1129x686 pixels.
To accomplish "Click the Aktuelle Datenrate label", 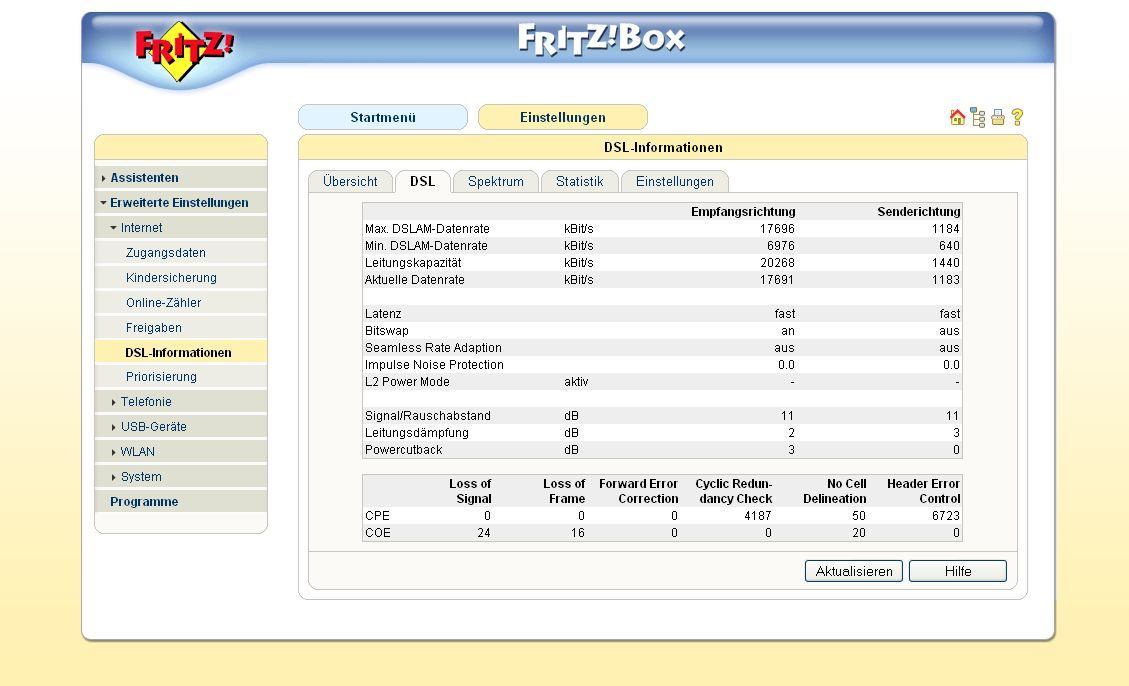I will (414, 280).
